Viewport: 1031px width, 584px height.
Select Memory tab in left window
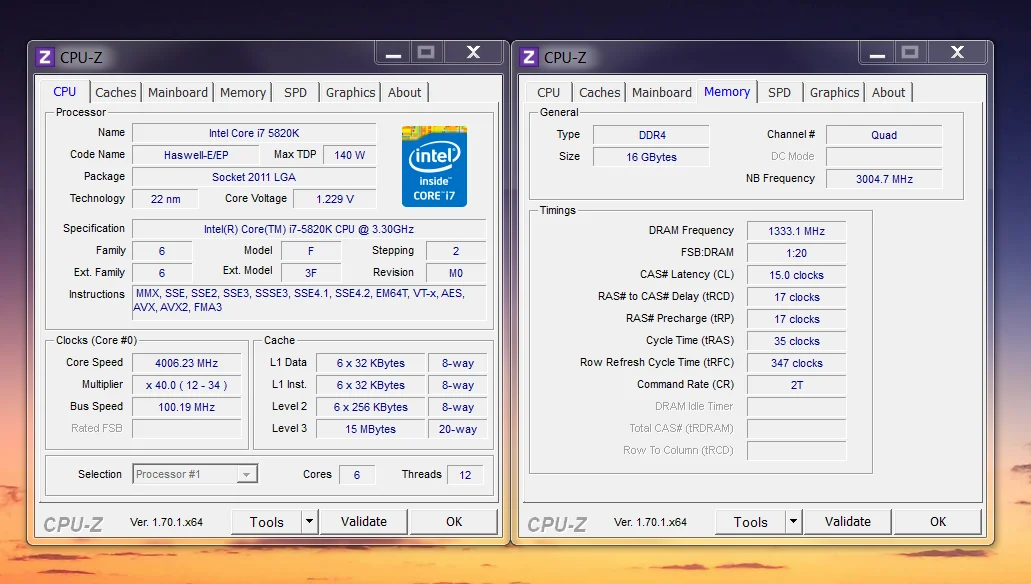pyautogui.click(x=243, y=93)
